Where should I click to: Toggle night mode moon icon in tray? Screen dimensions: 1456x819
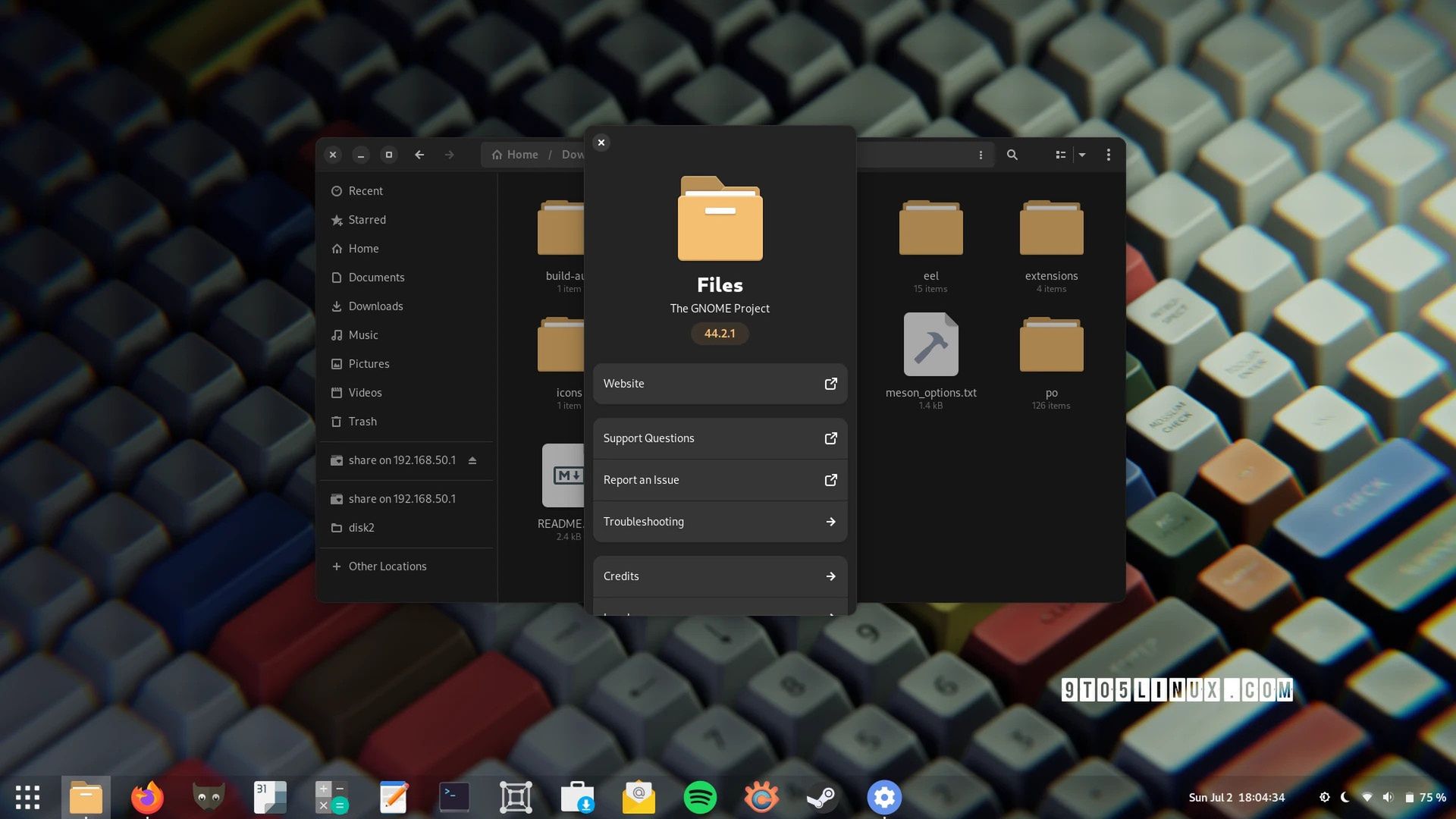coord(1345,797)
